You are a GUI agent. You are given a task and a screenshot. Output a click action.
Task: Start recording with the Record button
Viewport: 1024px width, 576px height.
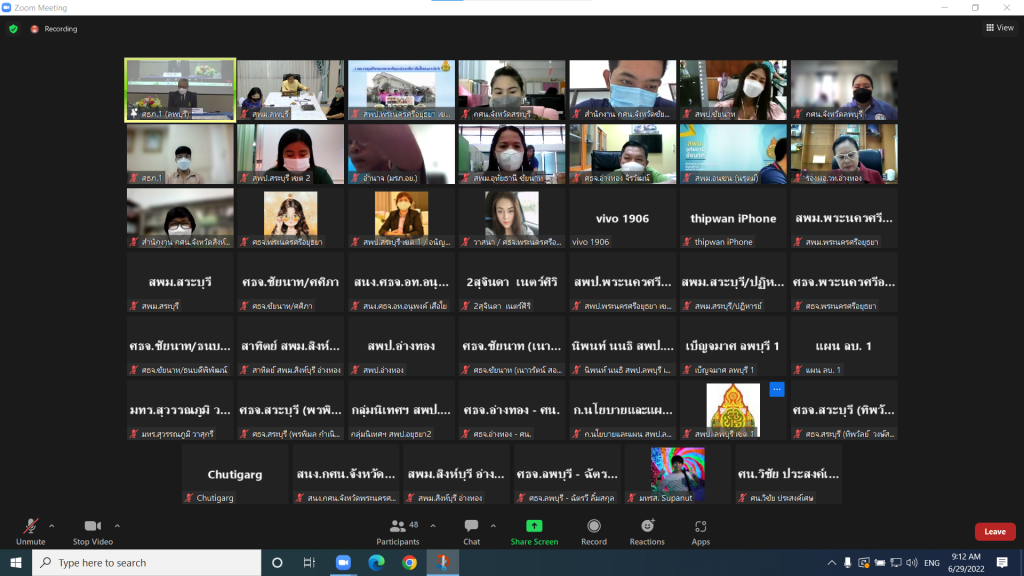[x=594, y=532]
